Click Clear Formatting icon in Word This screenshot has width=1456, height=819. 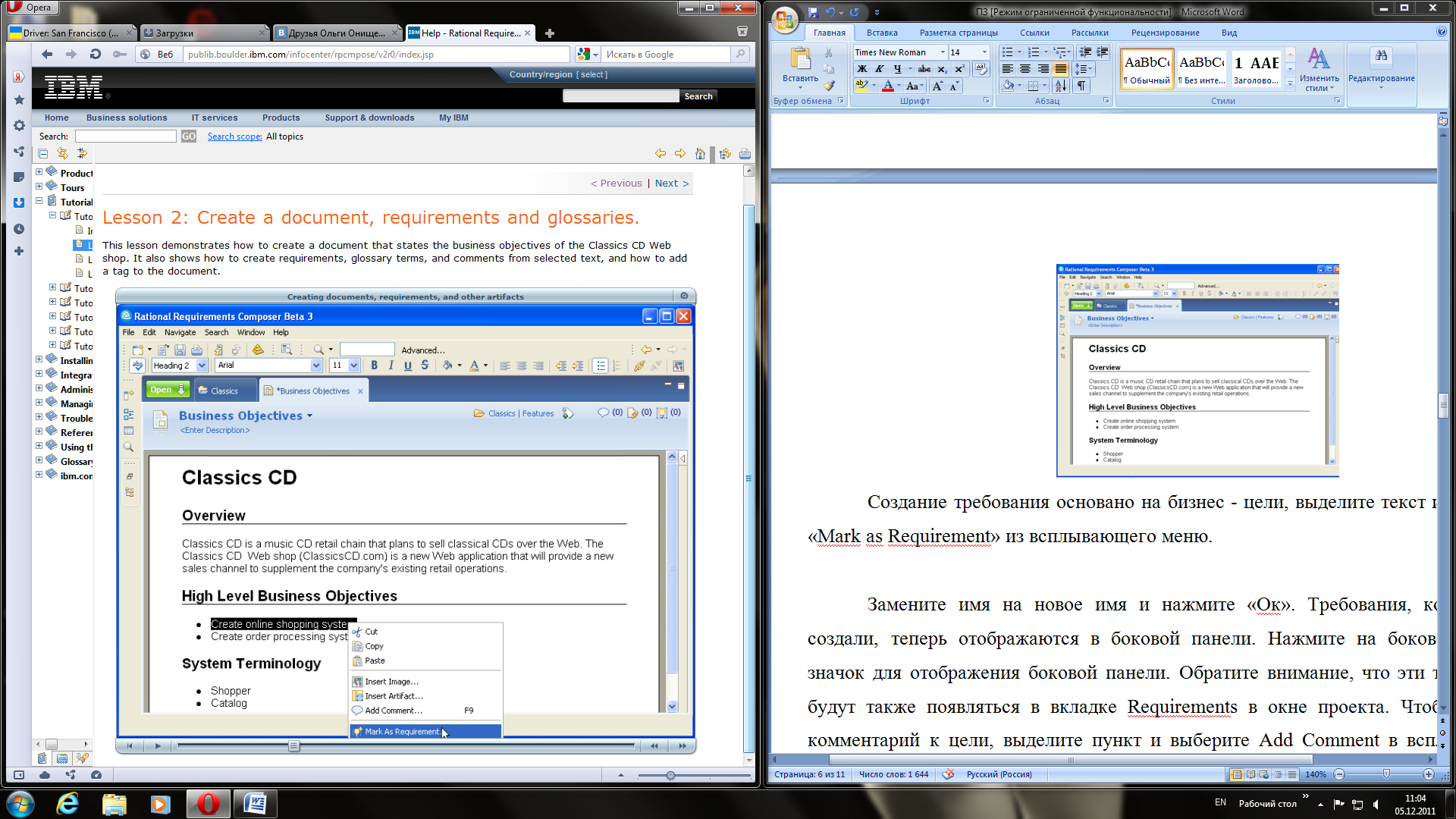tap(981, 69)
